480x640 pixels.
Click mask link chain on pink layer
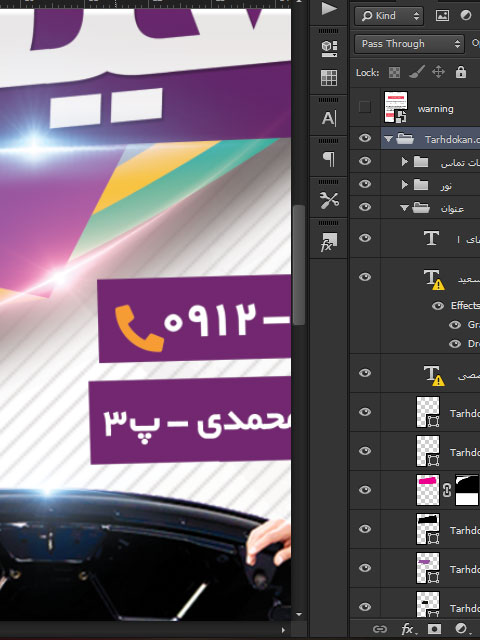pyautogui.click(x=447, y=490)
